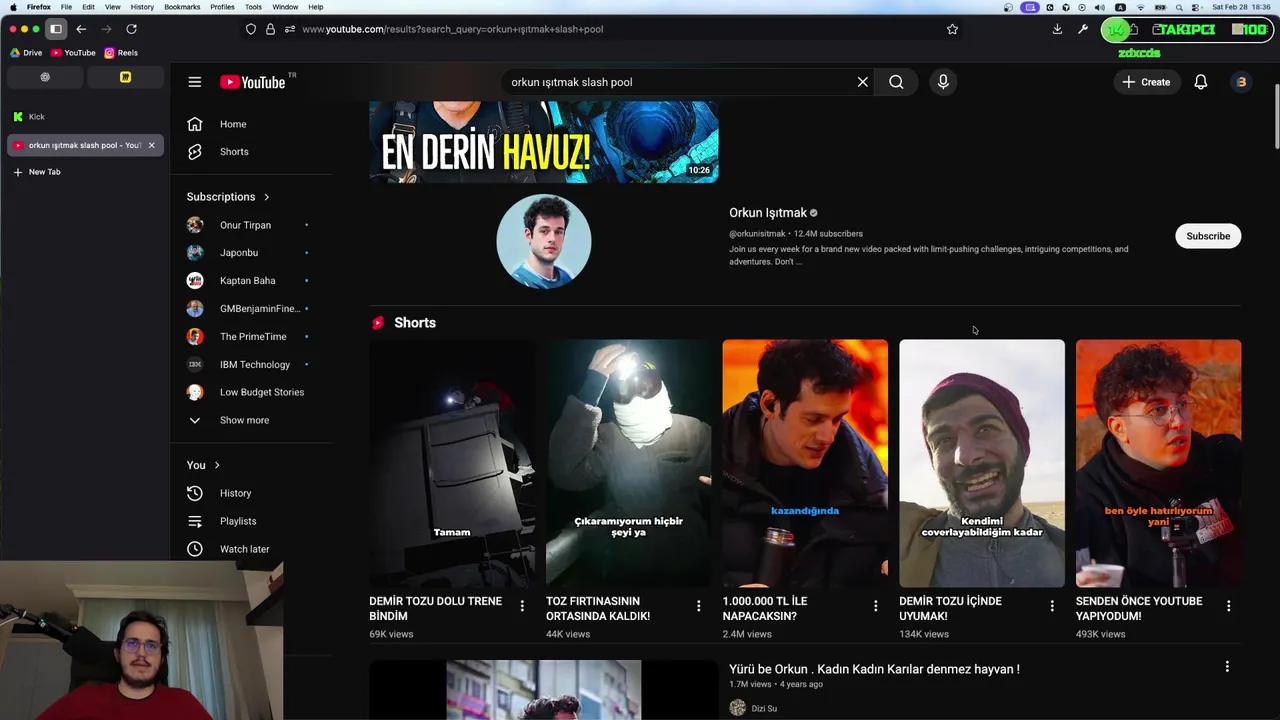Open the Yürü be Orkun video title

click(874, 669)
